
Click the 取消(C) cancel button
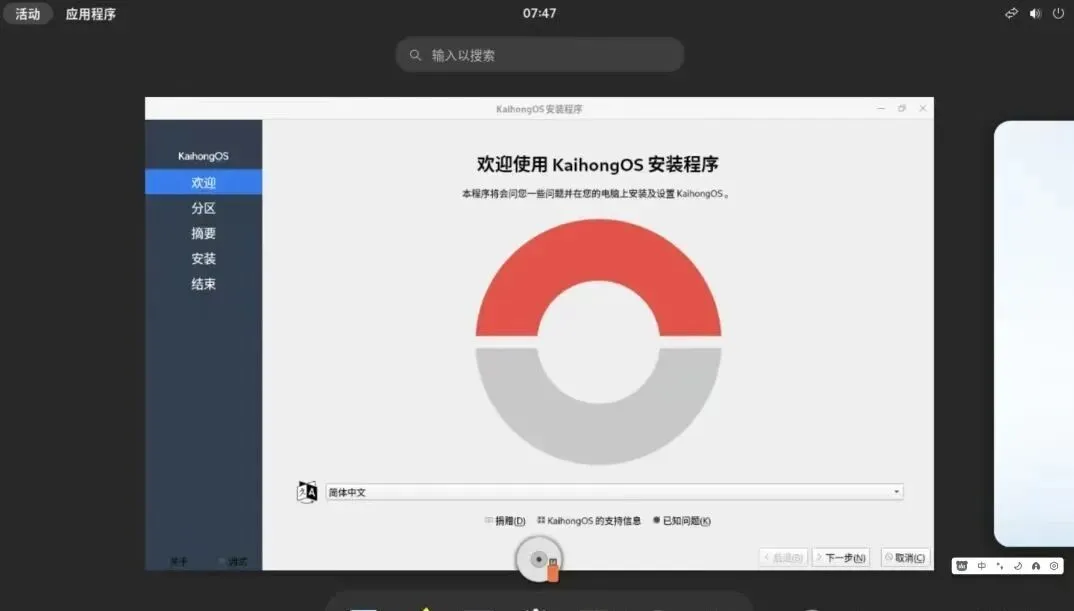coord(905,558)
